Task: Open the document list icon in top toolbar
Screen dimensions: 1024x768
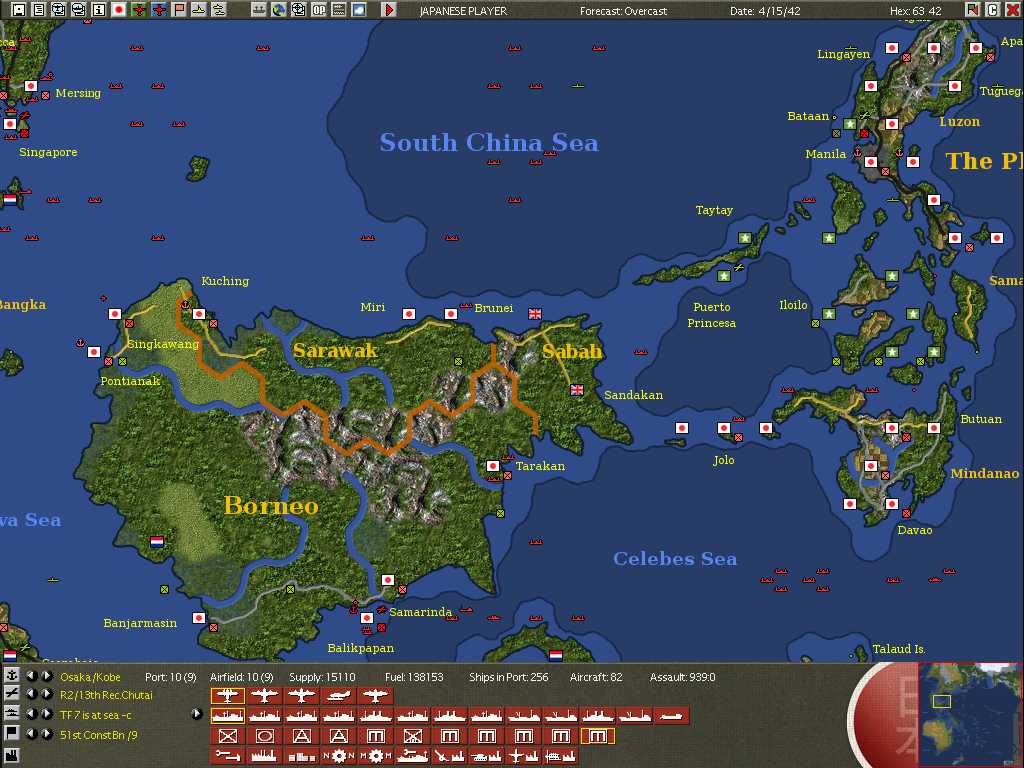Action: click(39, 10)
